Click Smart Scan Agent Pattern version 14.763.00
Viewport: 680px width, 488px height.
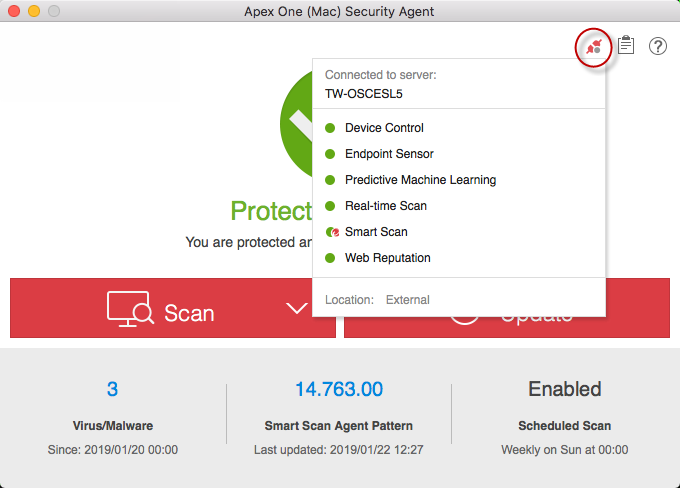click(x=339, y=389)
